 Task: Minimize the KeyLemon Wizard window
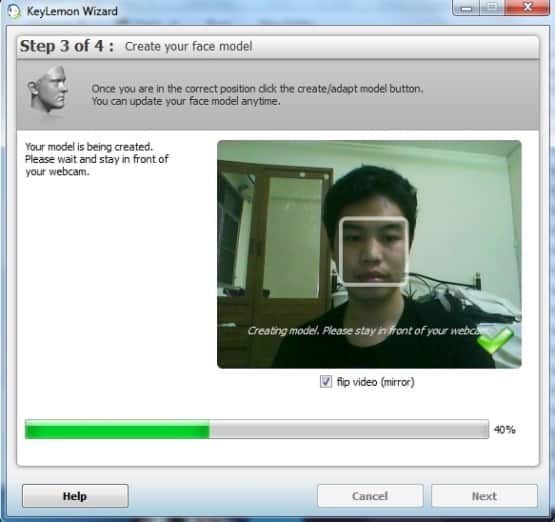pyautogui.click(x=466, y=7)
